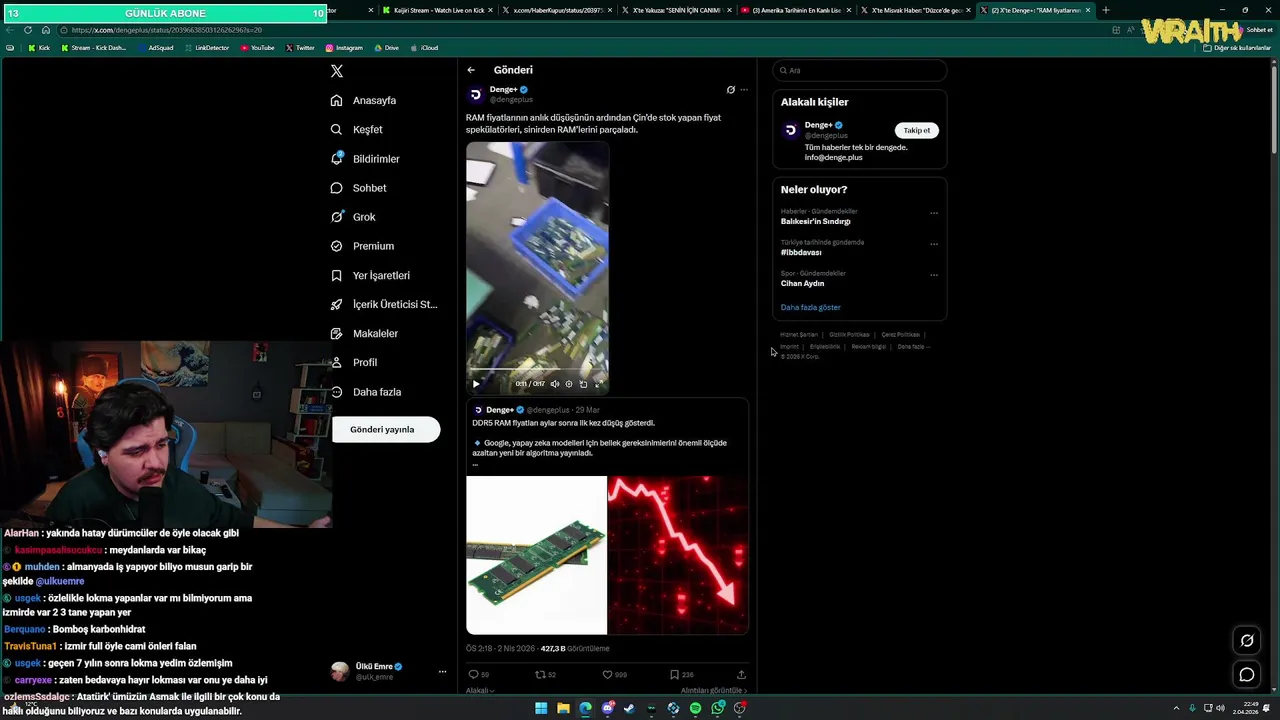Open Alıntıları görüntüle link
This screenshot has height=720, width=1280.
point(714,690)
